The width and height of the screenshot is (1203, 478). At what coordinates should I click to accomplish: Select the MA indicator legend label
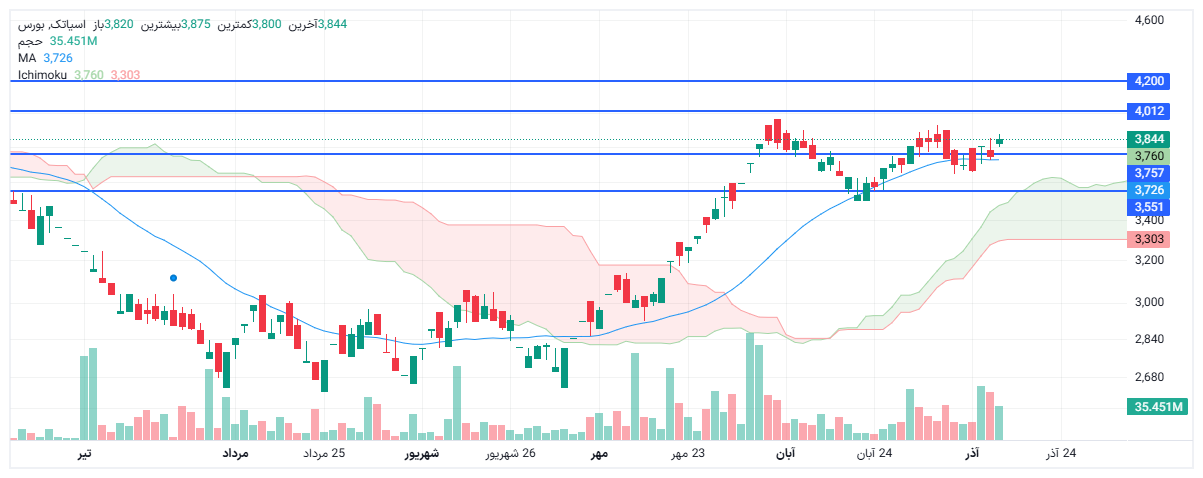[27, 58]
